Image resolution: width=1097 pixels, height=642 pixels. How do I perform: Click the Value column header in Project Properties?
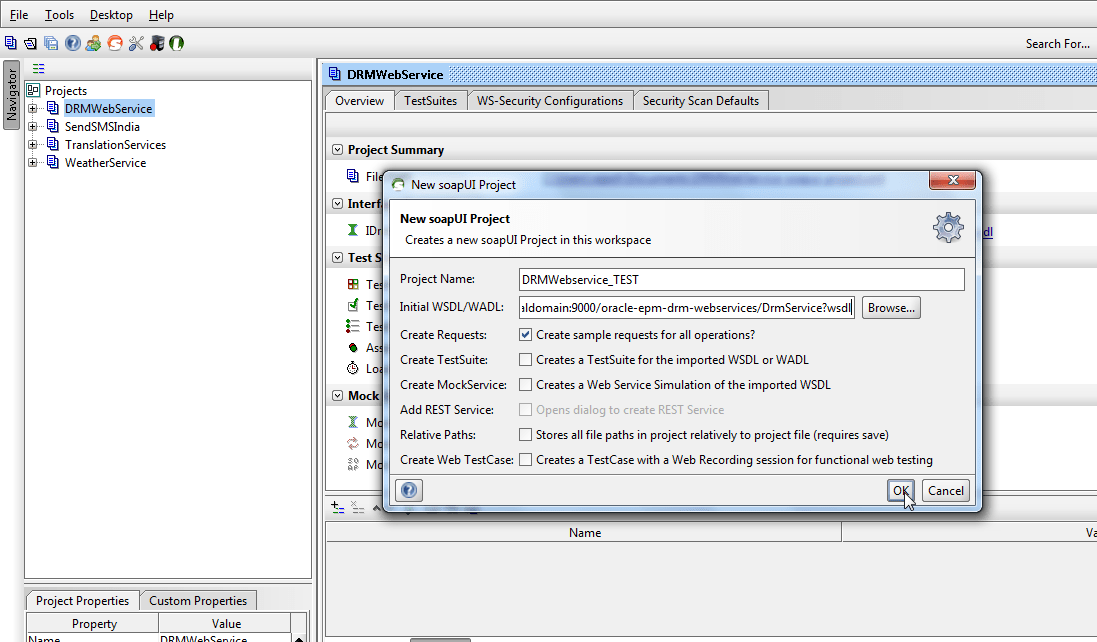click(x=226, y=624)
